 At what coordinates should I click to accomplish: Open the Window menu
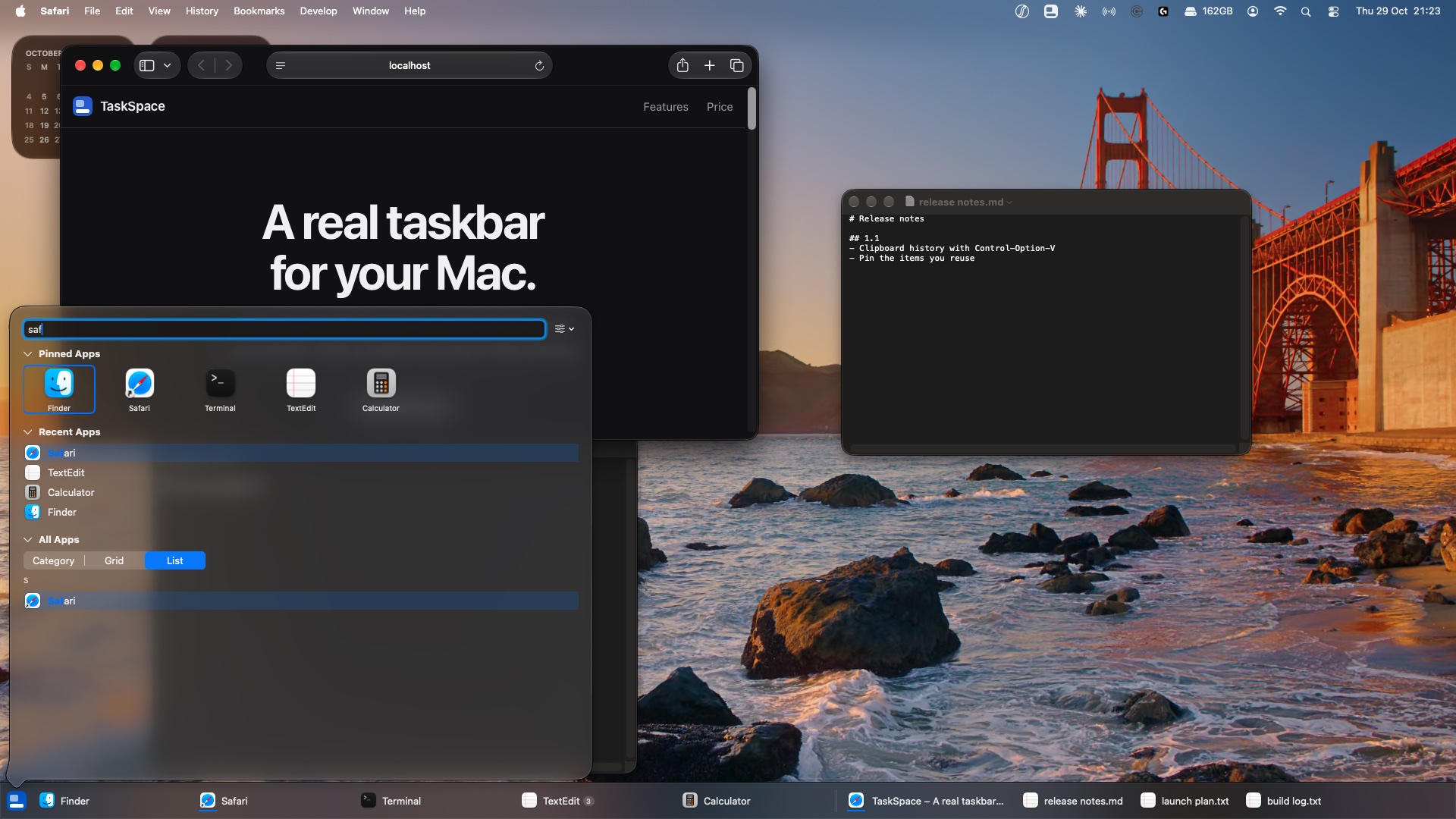click(371, 11)
